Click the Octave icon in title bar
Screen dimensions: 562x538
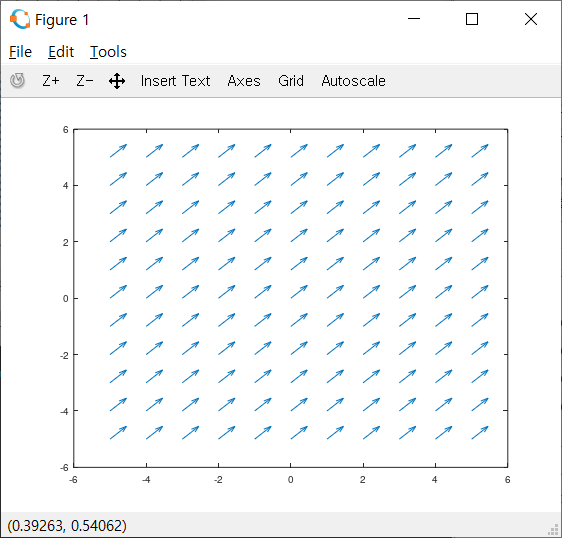click(20, 19)
